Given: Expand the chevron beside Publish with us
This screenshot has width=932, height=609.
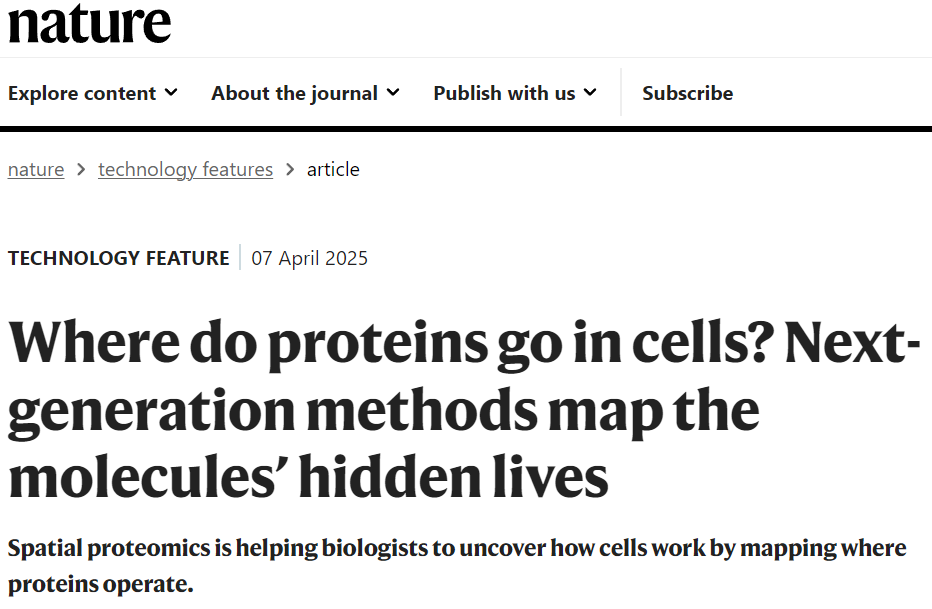Looking at the screenshot, I should tap(590, 92).
